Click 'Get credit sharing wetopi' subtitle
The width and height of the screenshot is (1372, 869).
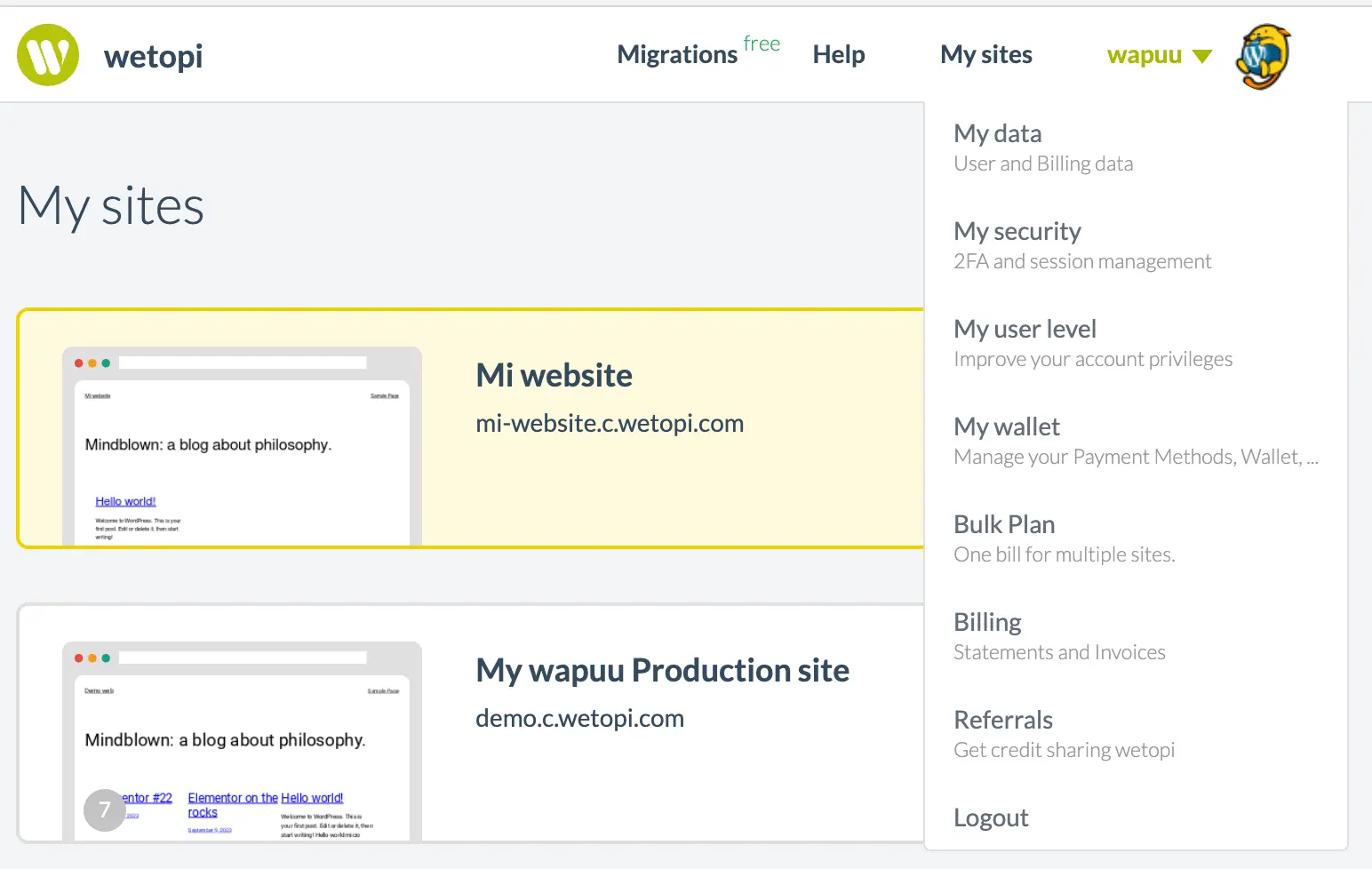pos(1064,750)
